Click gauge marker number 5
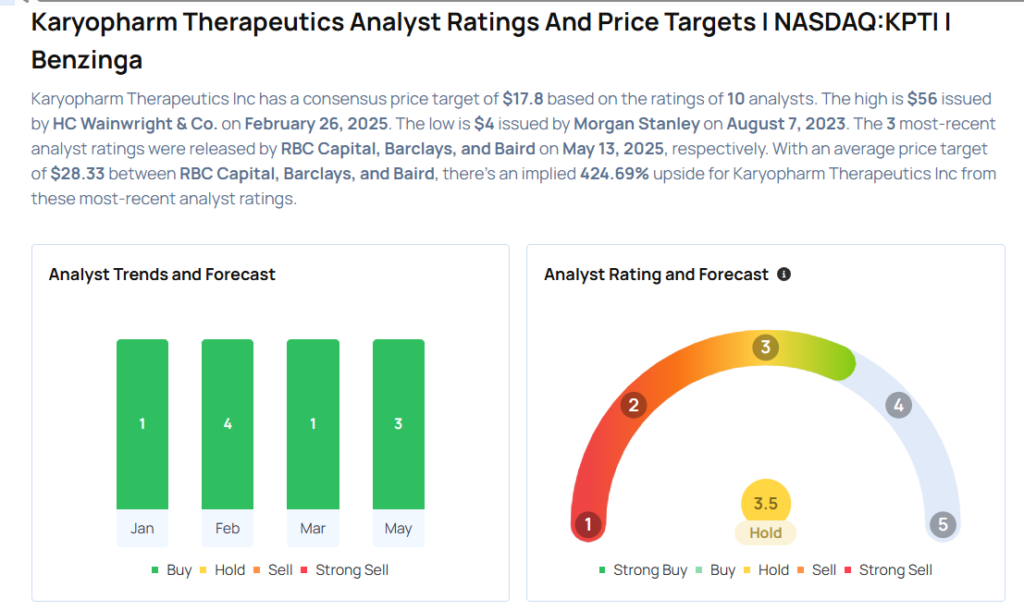Viewport: 1024px width, 611px height. (x=943, y=524)
